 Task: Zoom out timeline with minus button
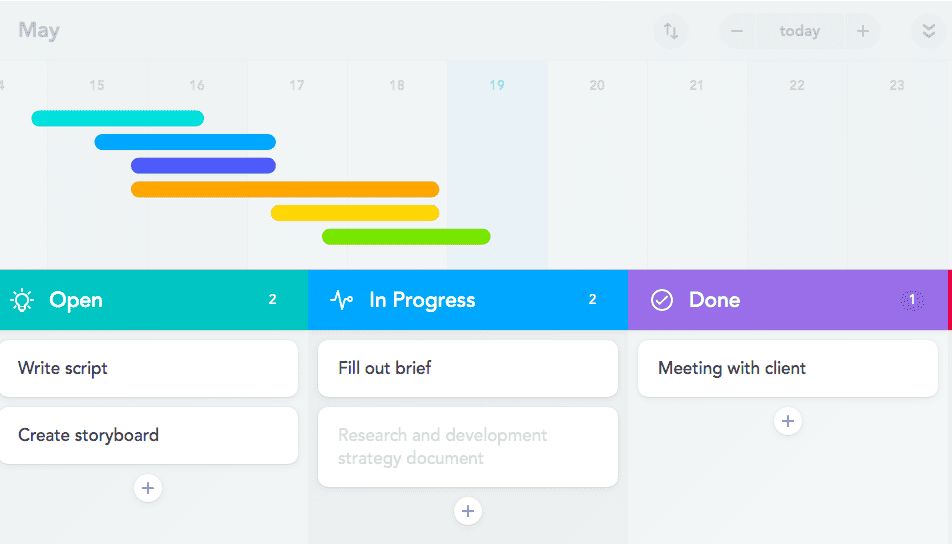tap(737, 31)
